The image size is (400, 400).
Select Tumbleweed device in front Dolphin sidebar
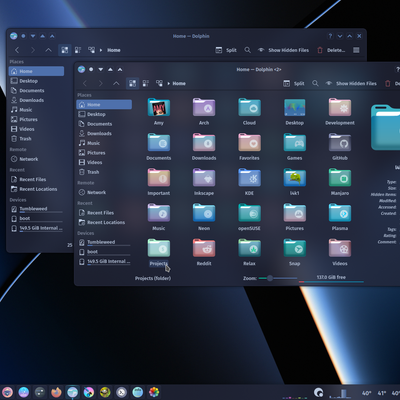tap(104, 242)
